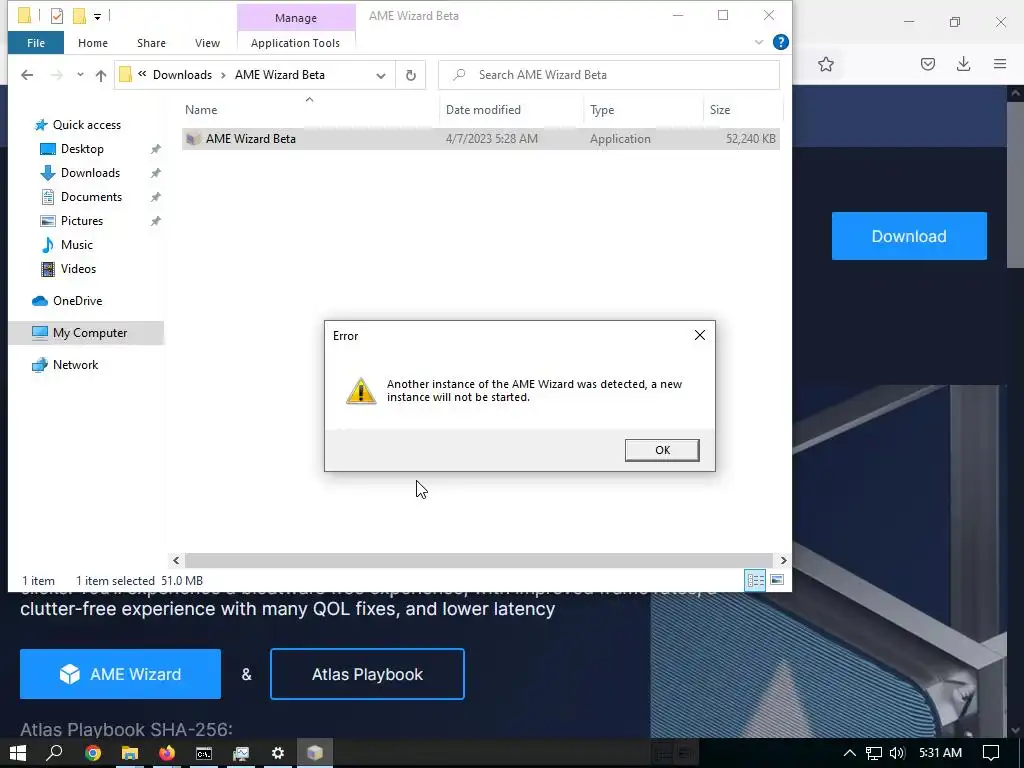Switch to Large icons view layout
1024x768 pixels.
776,580
